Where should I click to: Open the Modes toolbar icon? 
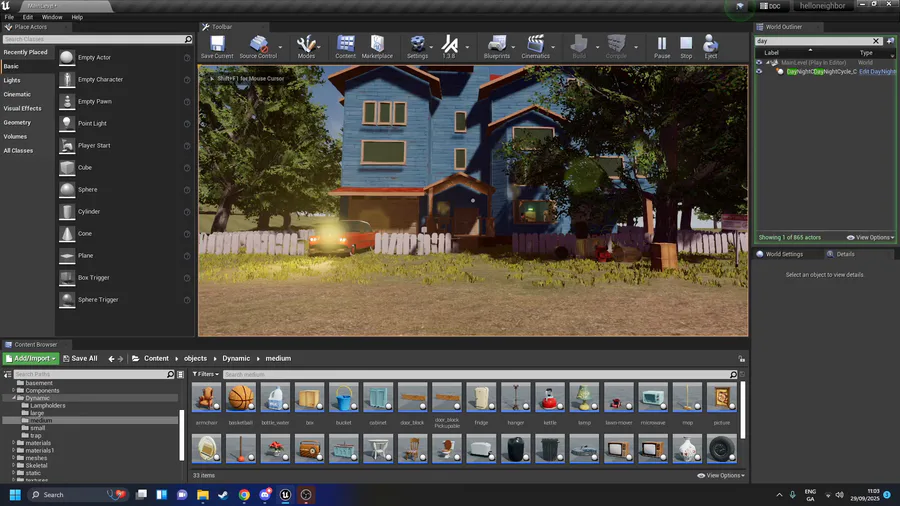tap(306, 47)
